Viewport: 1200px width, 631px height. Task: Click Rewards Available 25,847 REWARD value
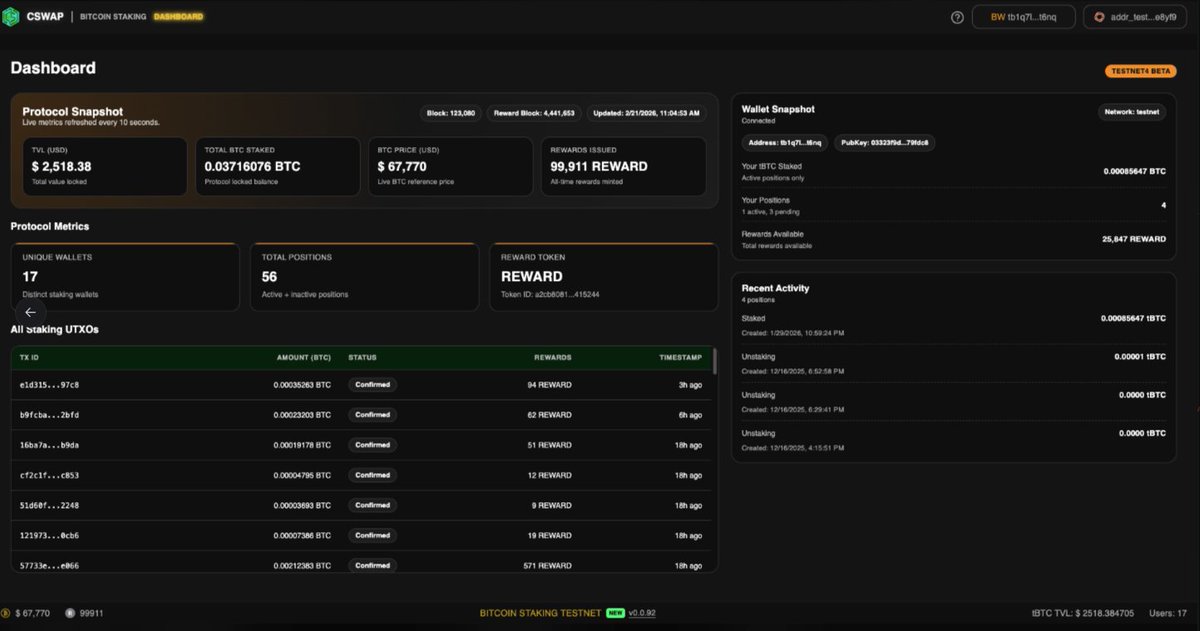coord(1134,239)
